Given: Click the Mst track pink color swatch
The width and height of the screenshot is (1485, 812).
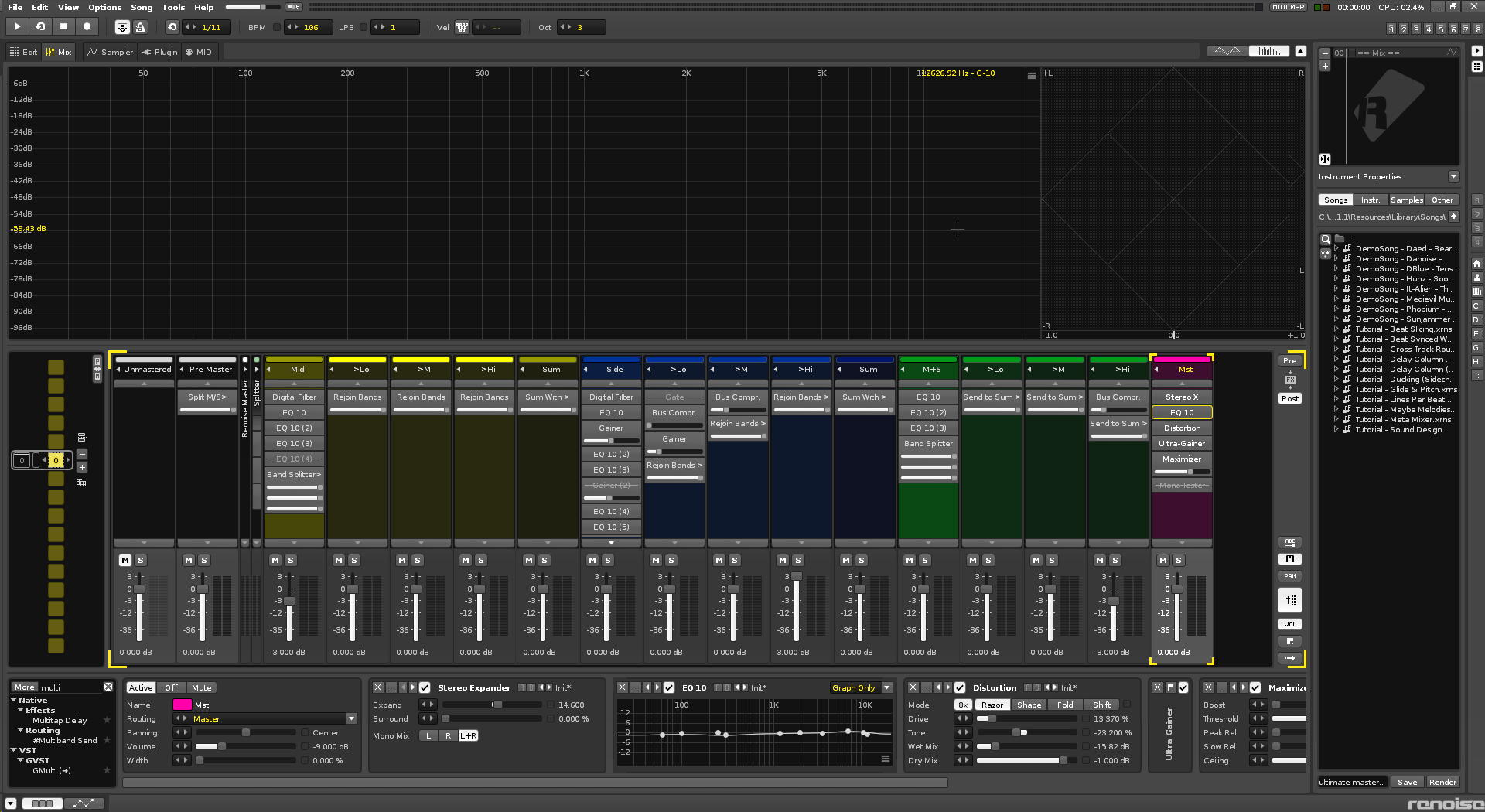Looking at the screenshot, I should [x=183, y=705].
